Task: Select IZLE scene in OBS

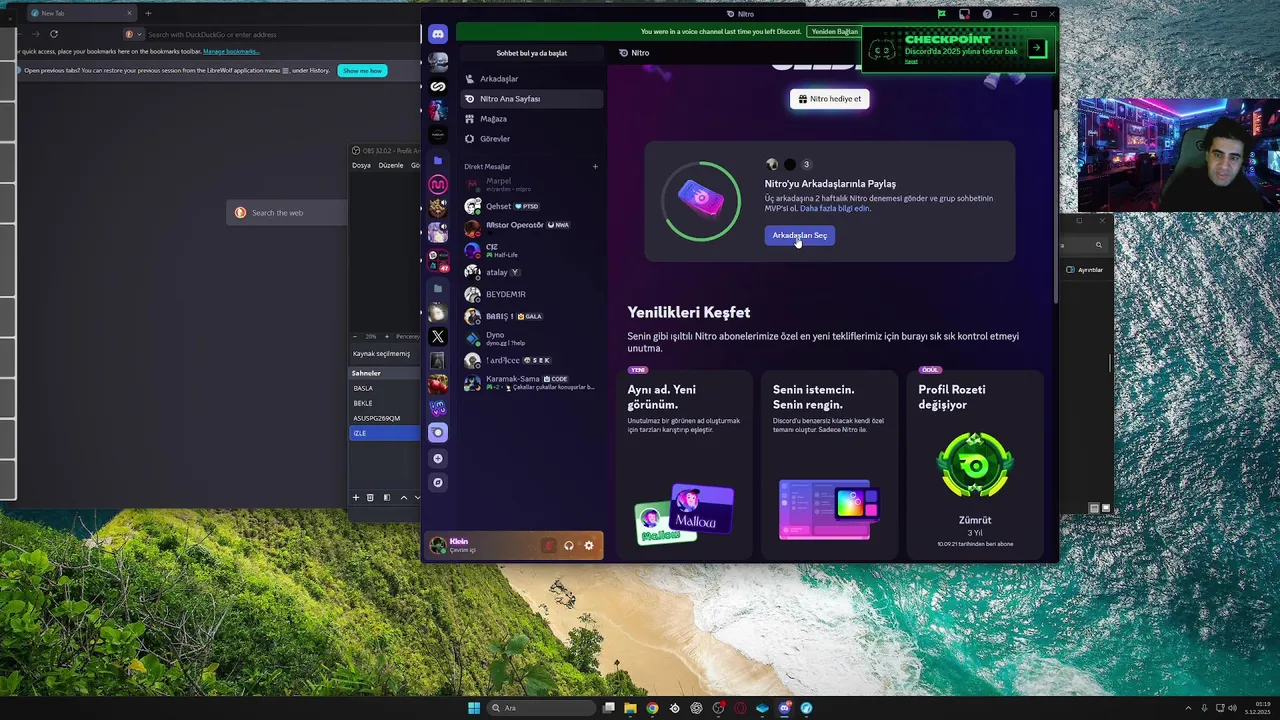Action: tap(385, 433)
